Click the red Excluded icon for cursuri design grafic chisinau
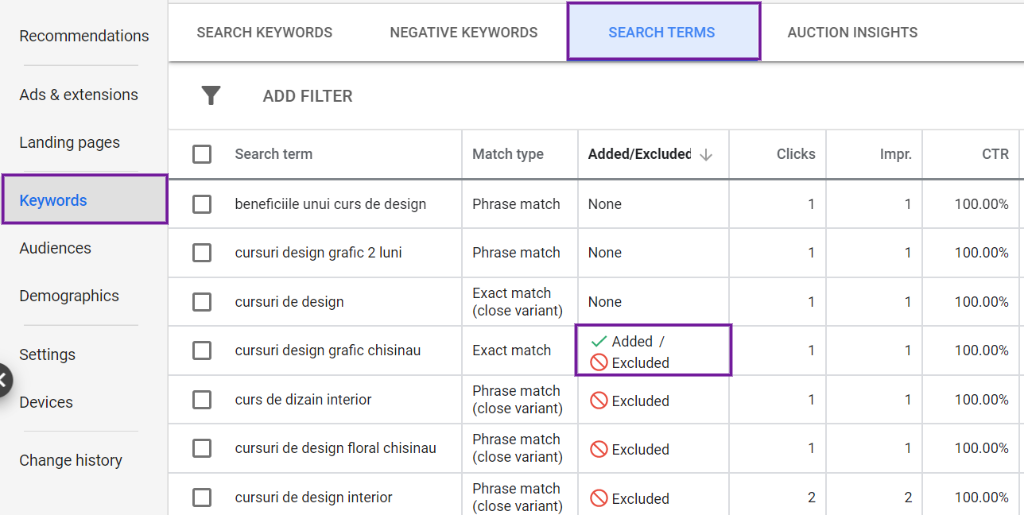 (598, 362)
